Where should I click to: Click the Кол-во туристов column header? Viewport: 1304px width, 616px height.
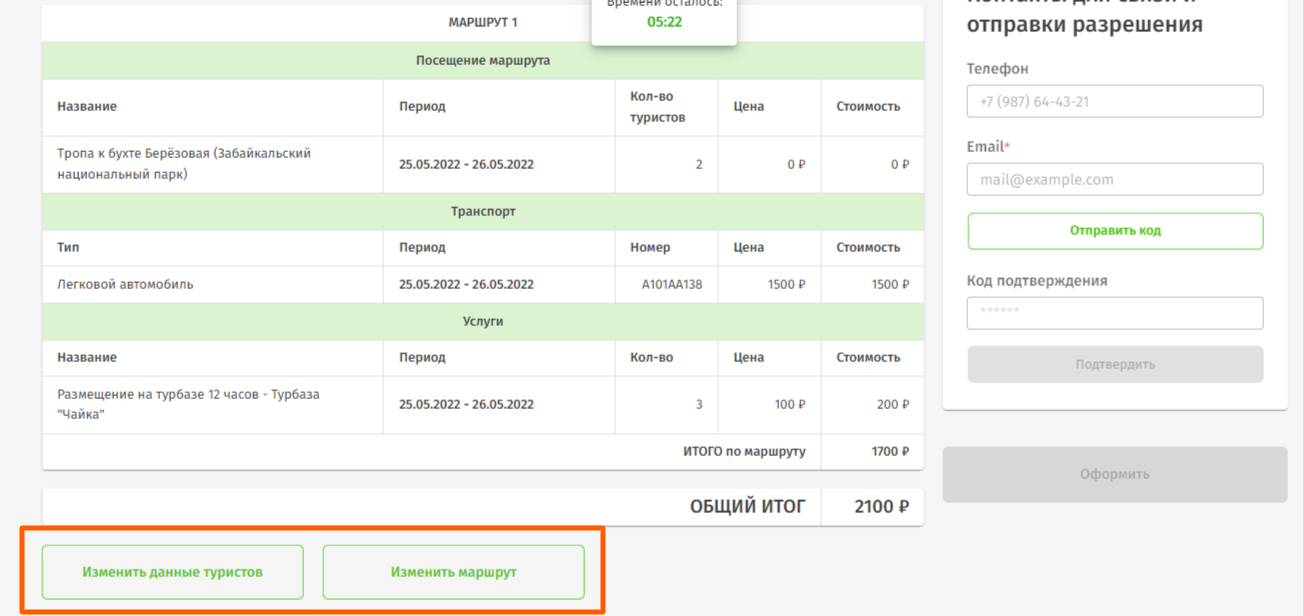[x=657, y=107]
